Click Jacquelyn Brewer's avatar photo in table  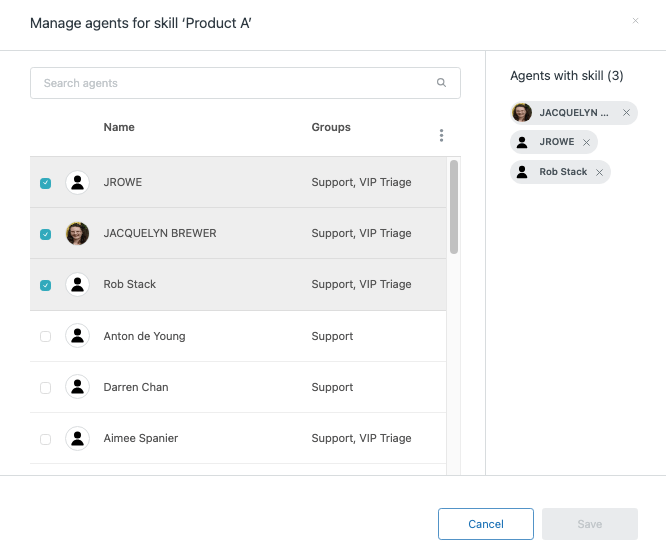point(77,233)
